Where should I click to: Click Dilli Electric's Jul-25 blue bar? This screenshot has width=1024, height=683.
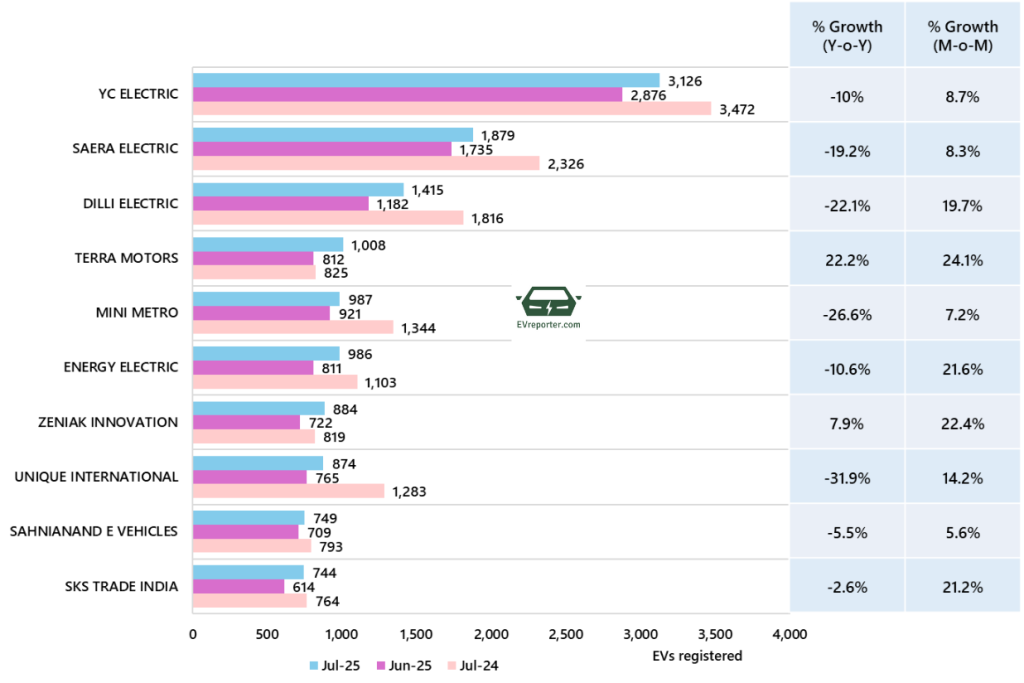click(298, 190)
